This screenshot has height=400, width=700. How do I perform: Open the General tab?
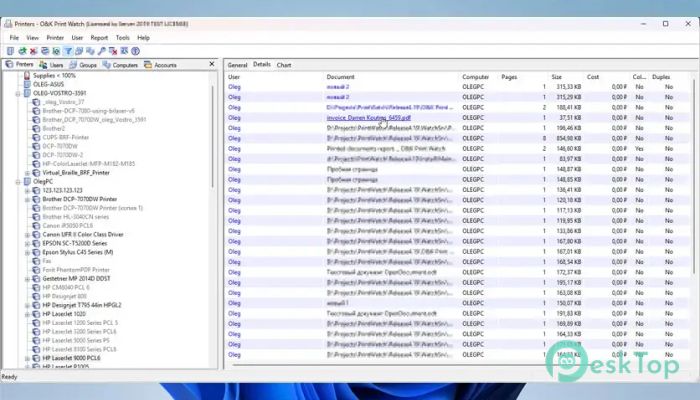[x=238, y=65]
